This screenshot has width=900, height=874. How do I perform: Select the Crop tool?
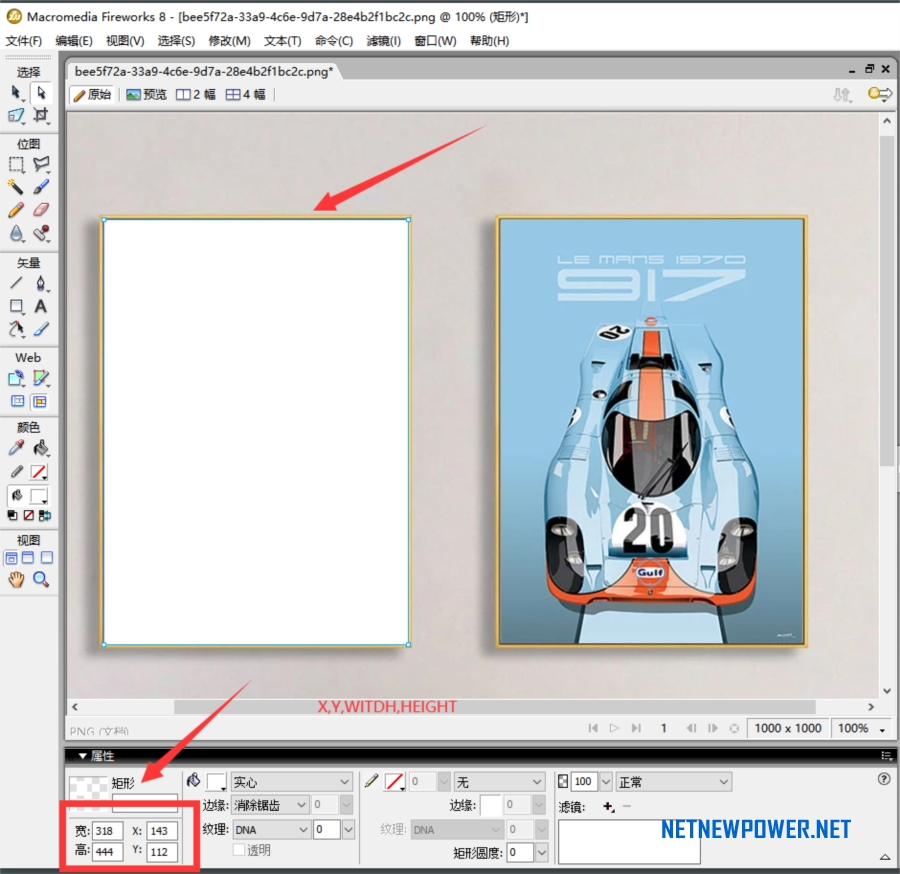point(40,115)
